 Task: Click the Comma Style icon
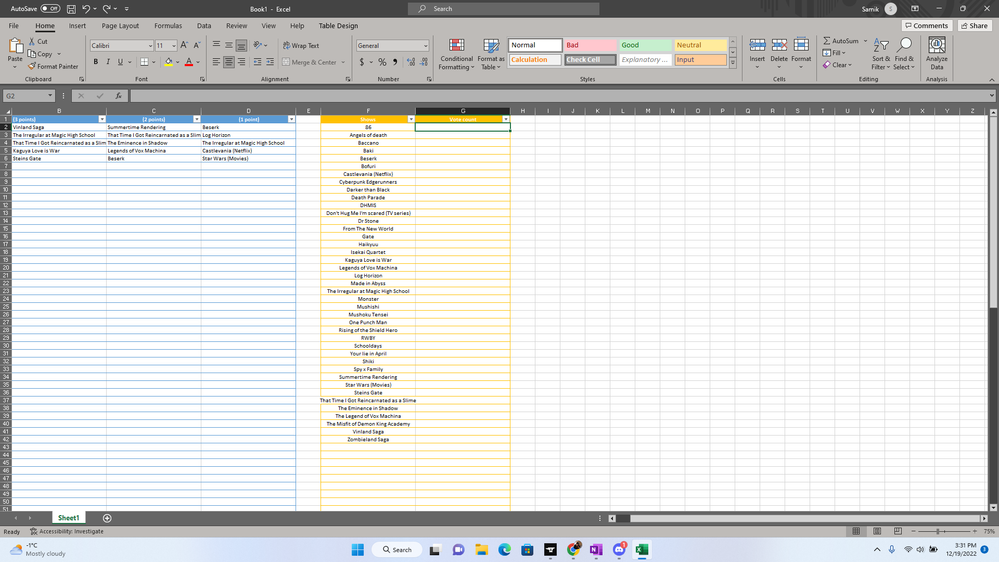pos(395,62)
